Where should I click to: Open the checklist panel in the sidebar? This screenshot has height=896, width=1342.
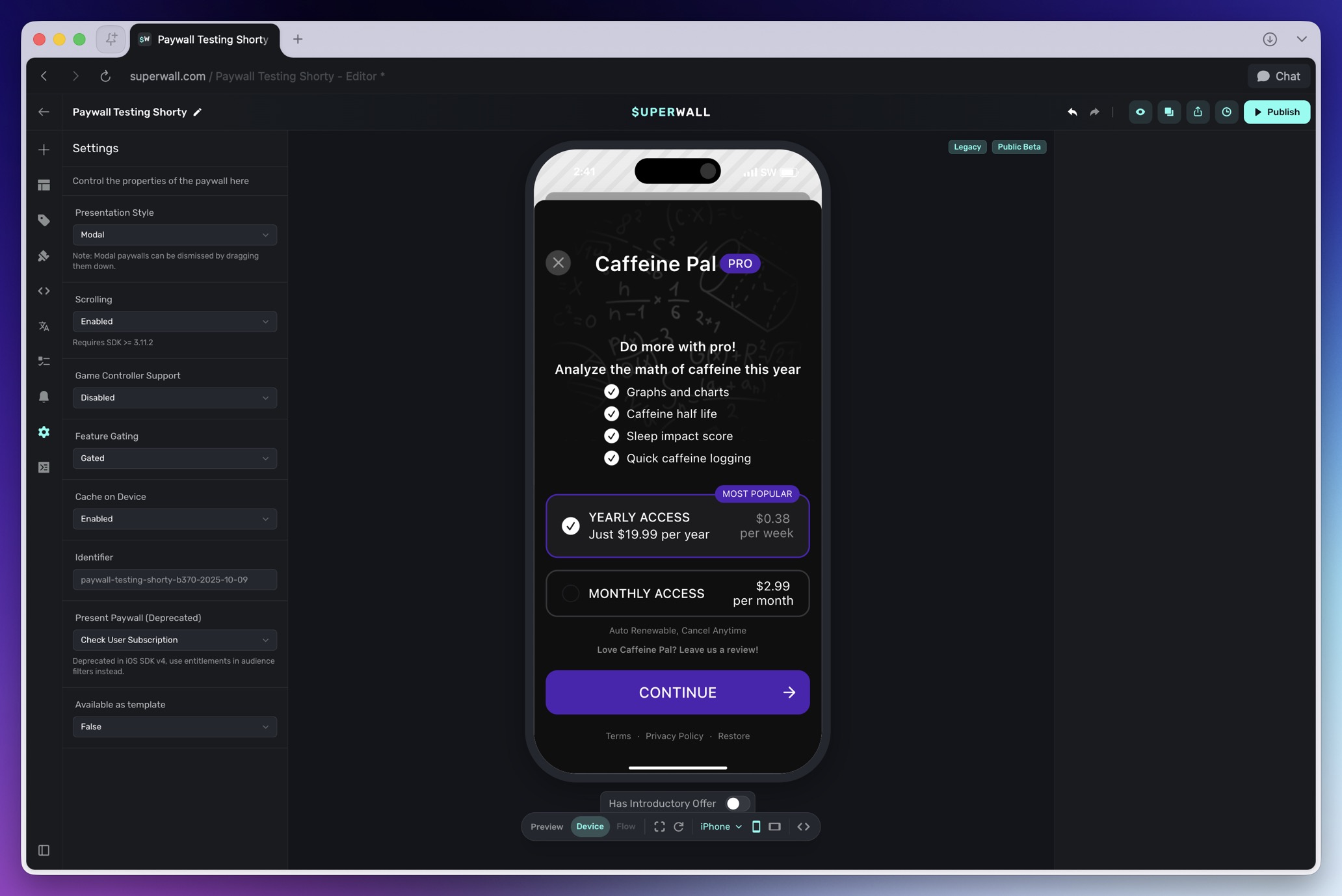(44, 362)
